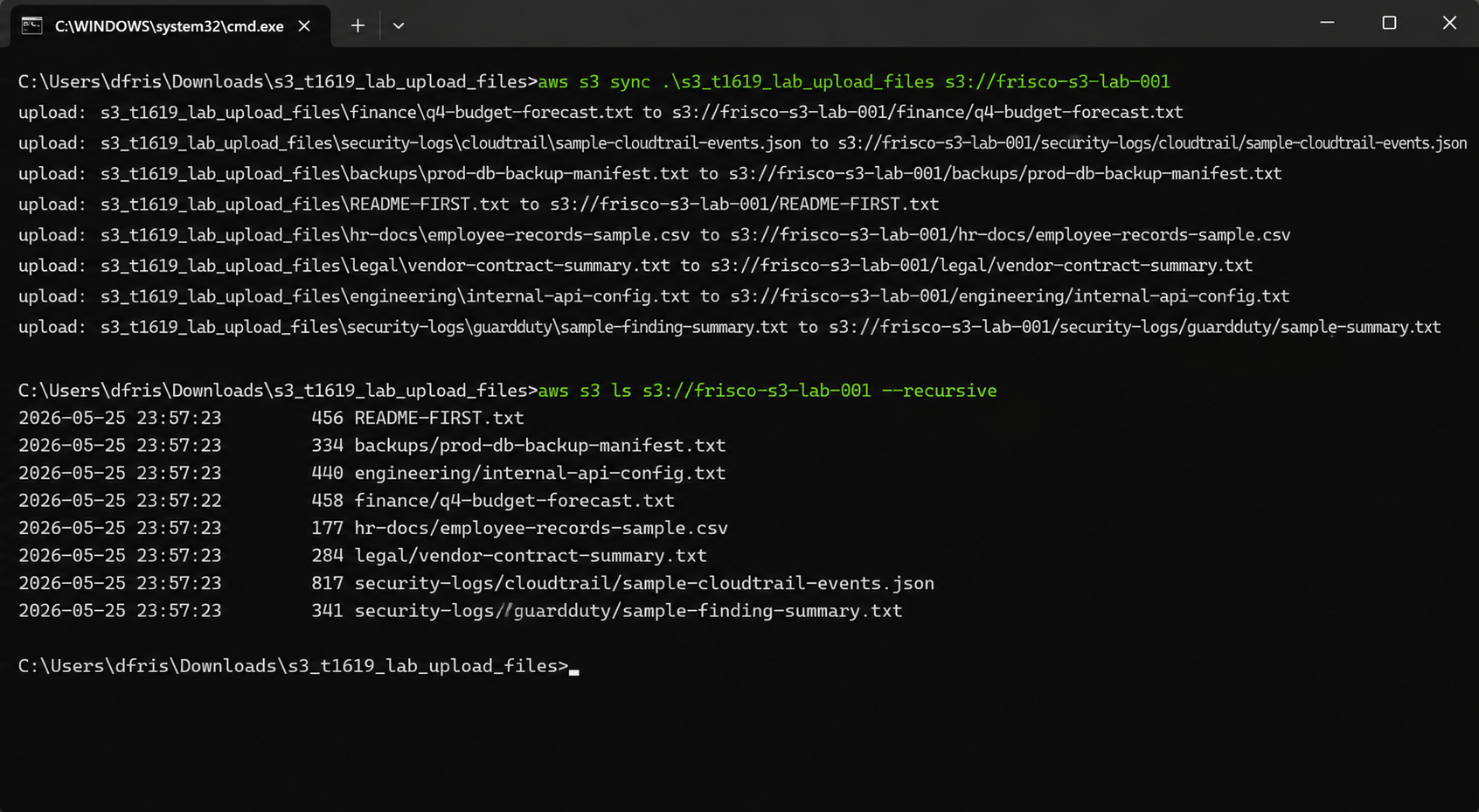Viewport: 1479px width, 812px height.
Task: Click the cmd.exe terminal icon in the tab
Action: click(32, 25)
